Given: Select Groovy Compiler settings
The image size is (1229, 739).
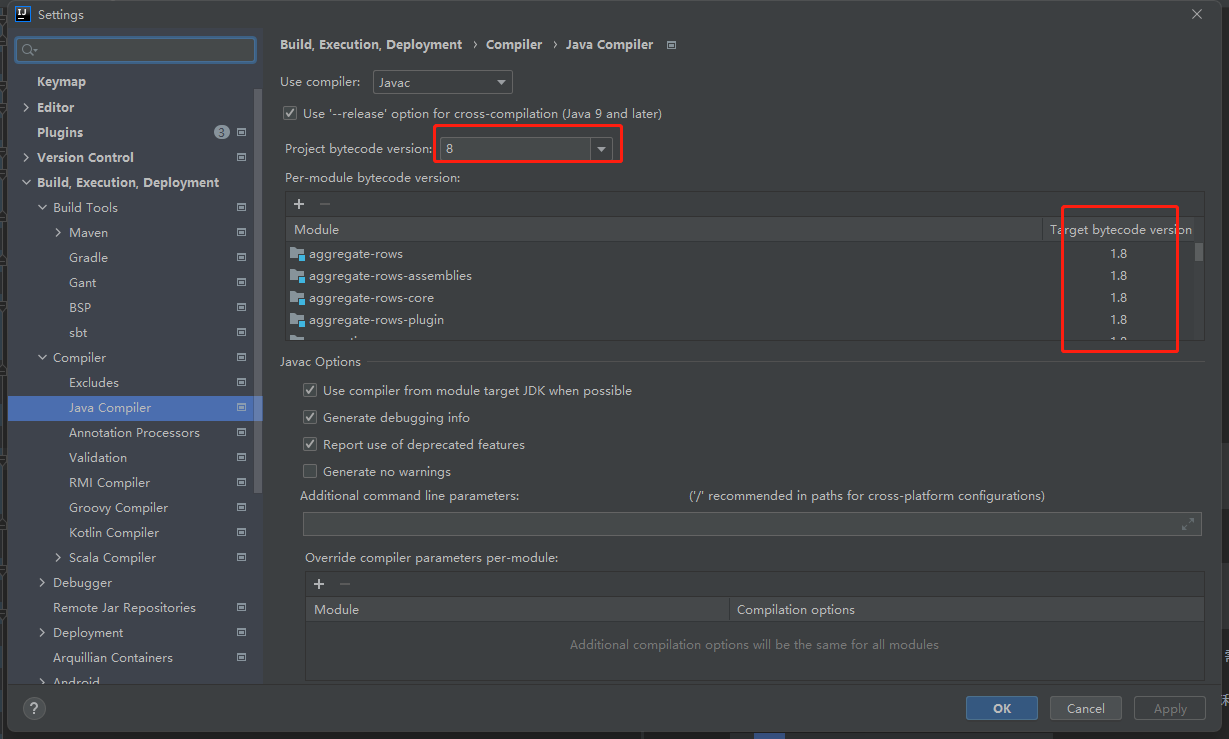Looking at the screenshot, I should coord(118,507).
